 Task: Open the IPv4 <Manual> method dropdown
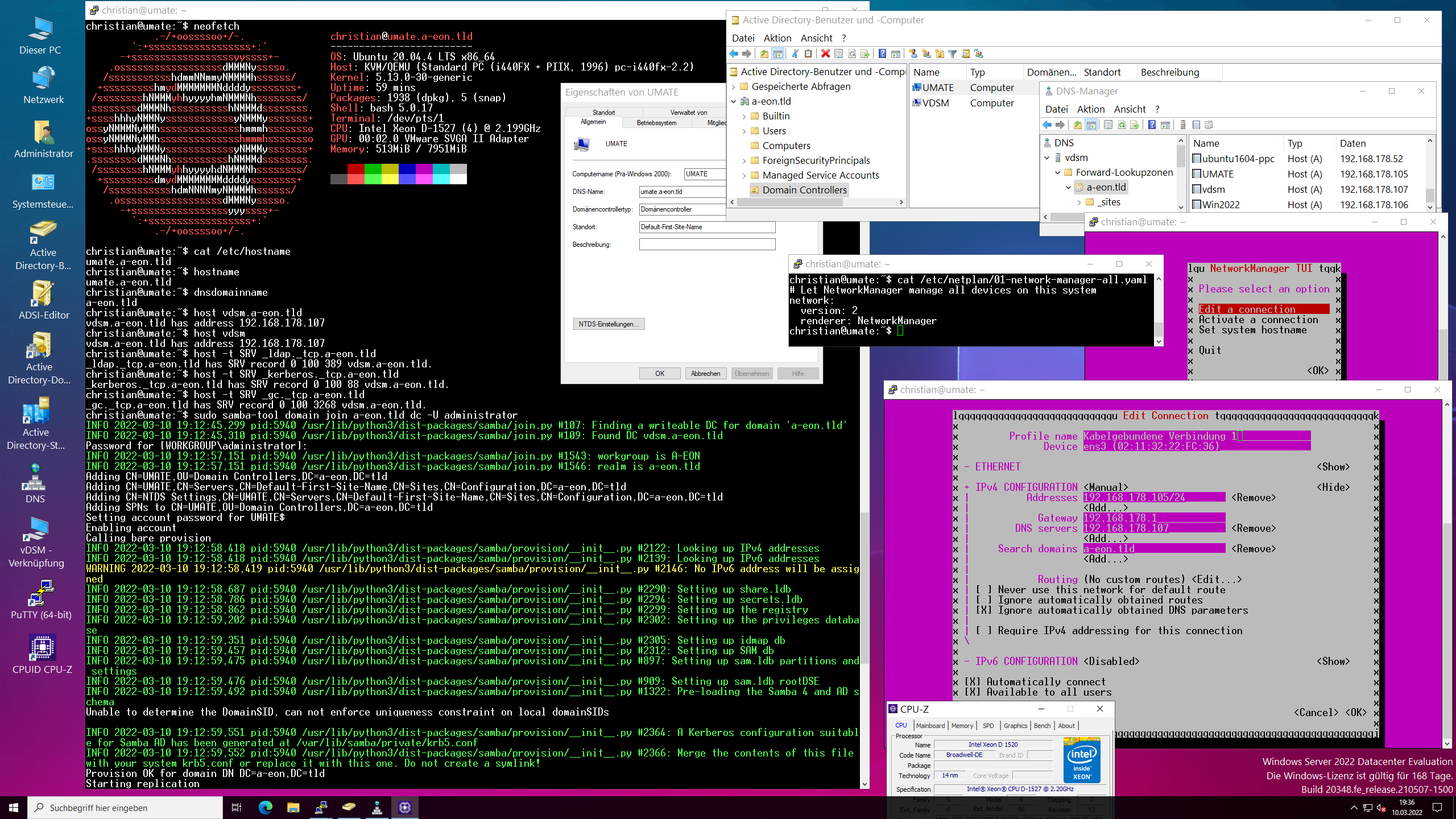[x=1106, y=487]
